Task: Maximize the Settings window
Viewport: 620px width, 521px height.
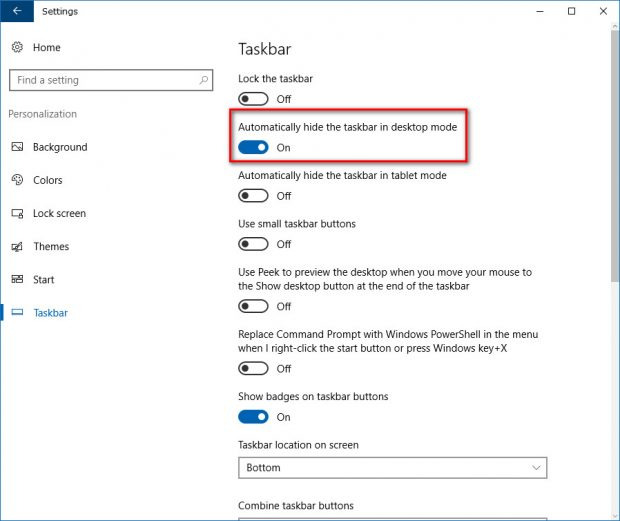Action: pos(571,11)
